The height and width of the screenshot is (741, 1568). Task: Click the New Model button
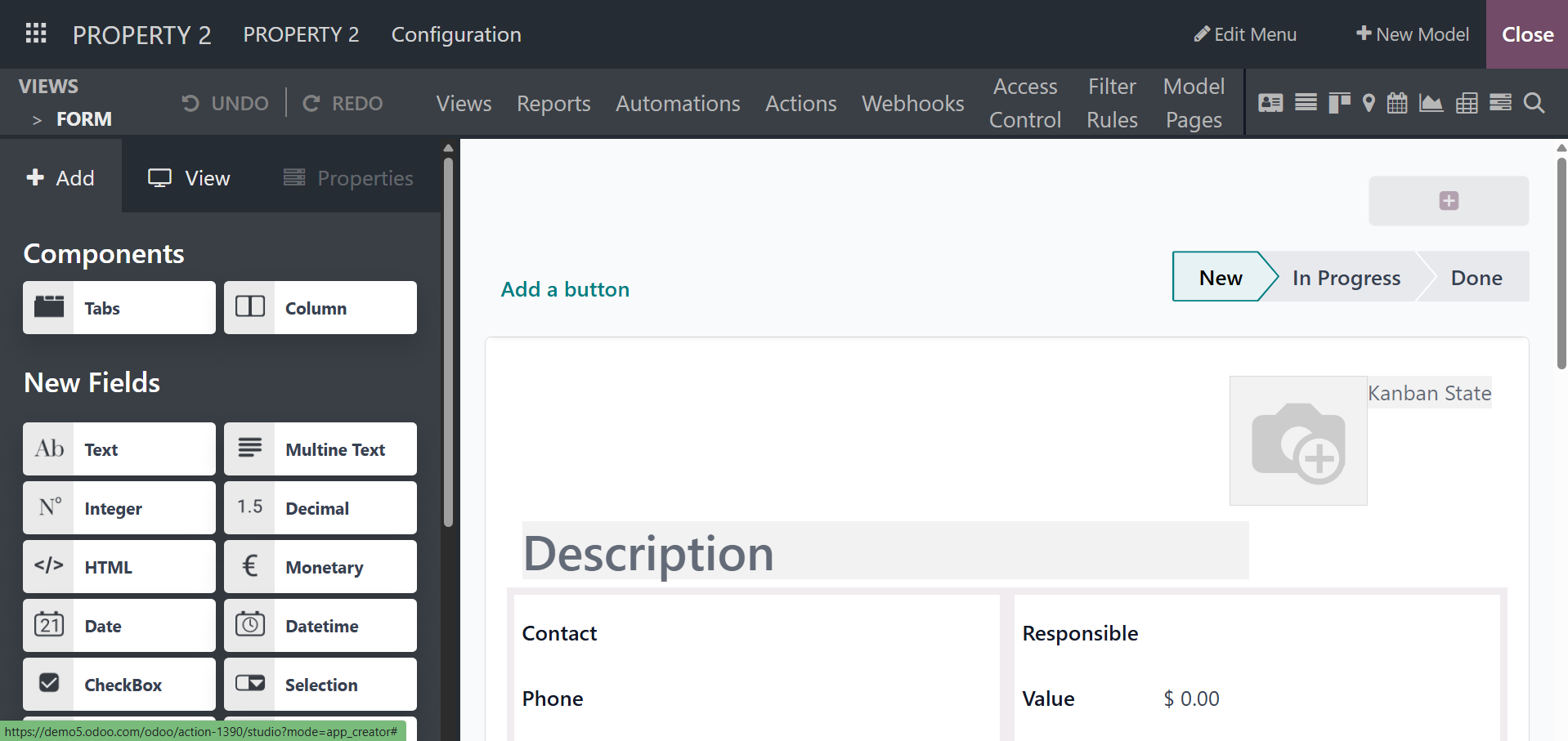(x=1412, y=34)
